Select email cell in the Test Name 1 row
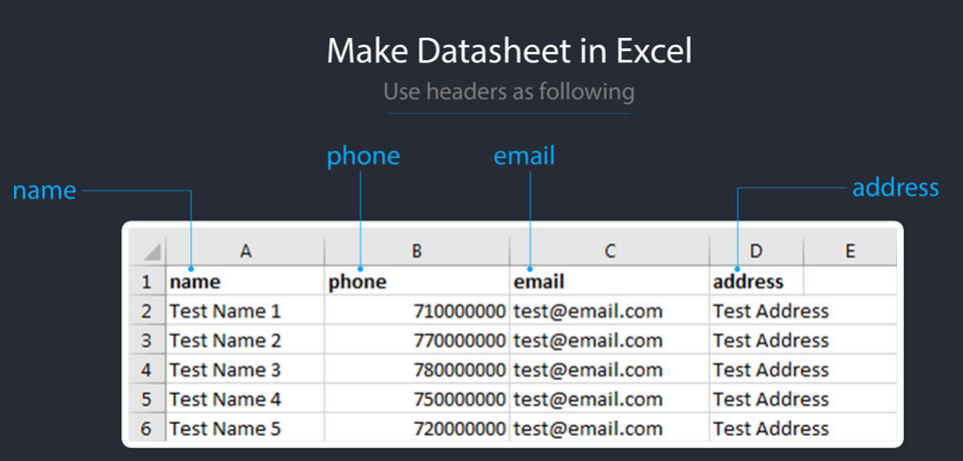This screenshot has width=963, height=461. pyautogui.click(x=609, y=311)
